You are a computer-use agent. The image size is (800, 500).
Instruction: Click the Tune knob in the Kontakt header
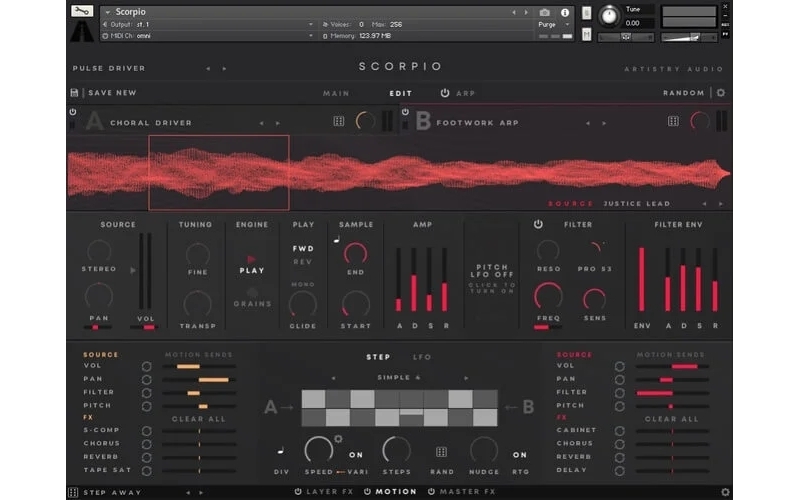[609, 16]
